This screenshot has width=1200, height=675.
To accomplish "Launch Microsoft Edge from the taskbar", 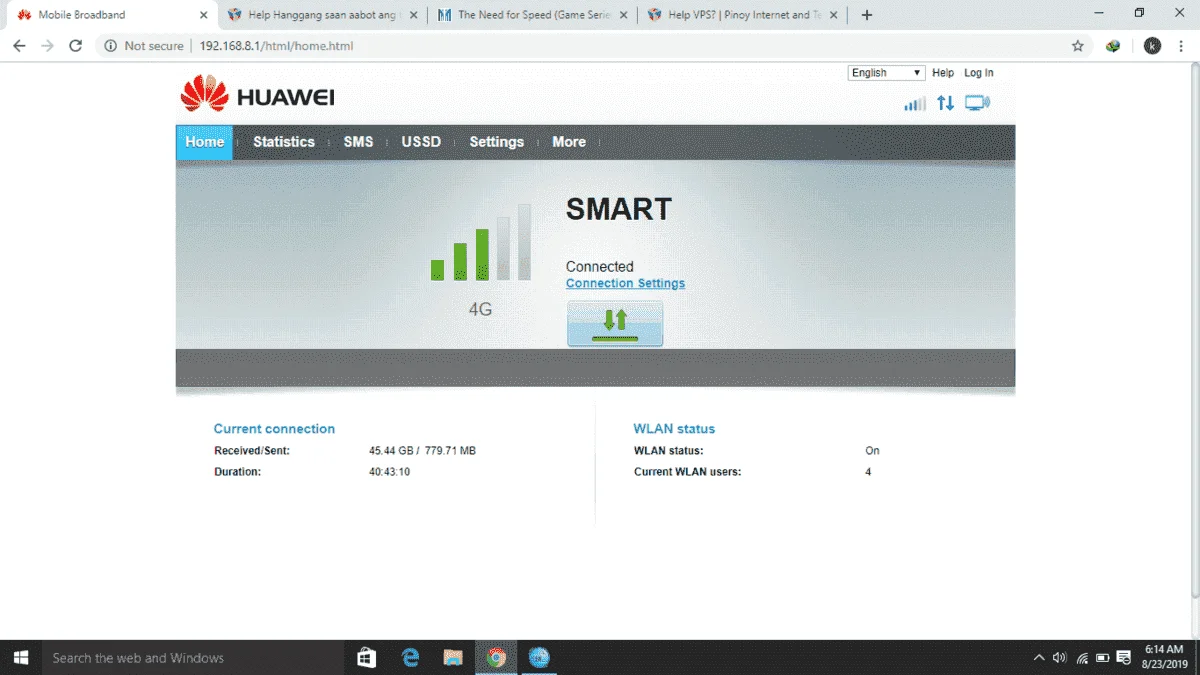I will coord(410,658).
